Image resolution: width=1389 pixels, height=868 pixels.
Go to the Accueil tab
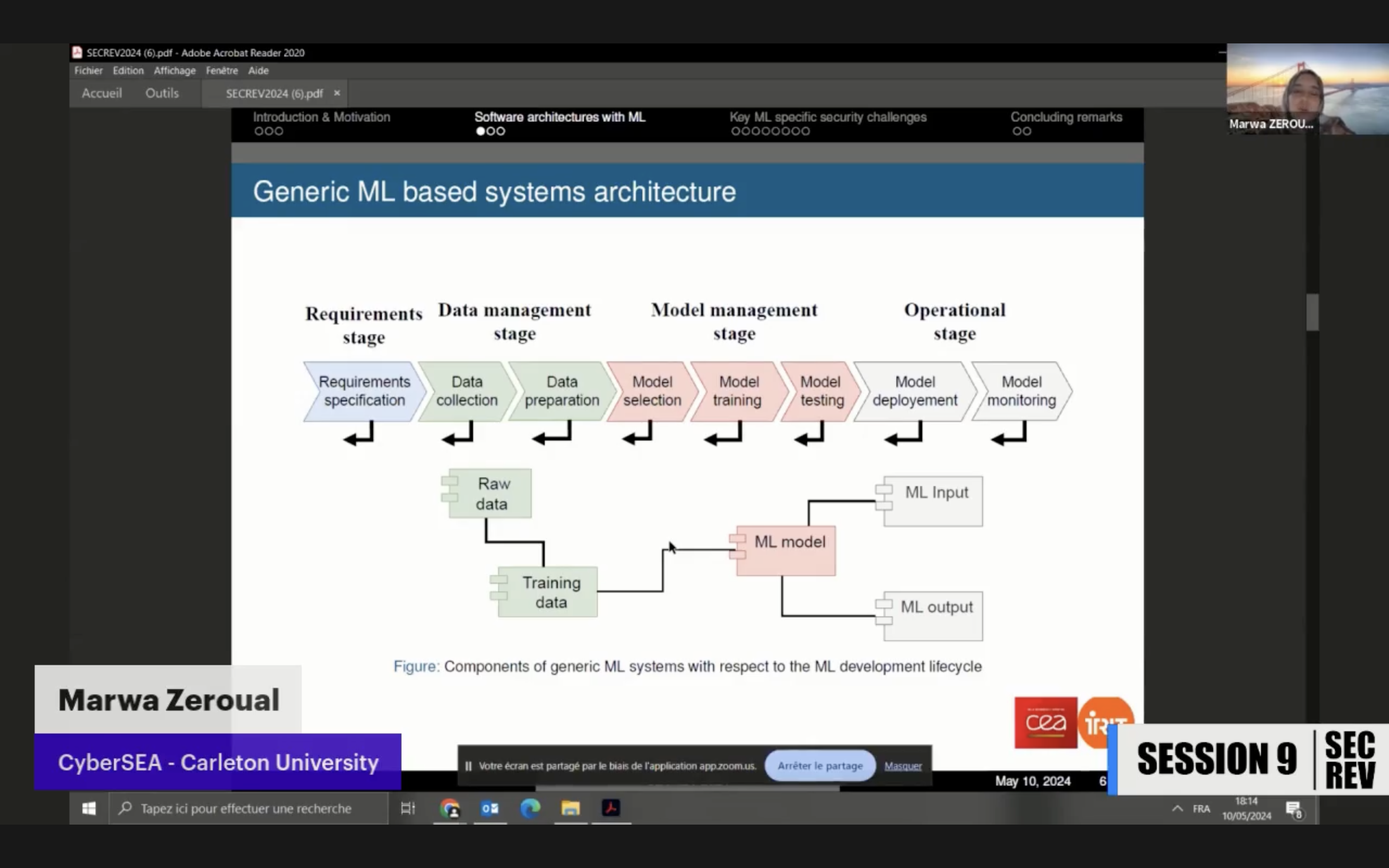[102, 93]
